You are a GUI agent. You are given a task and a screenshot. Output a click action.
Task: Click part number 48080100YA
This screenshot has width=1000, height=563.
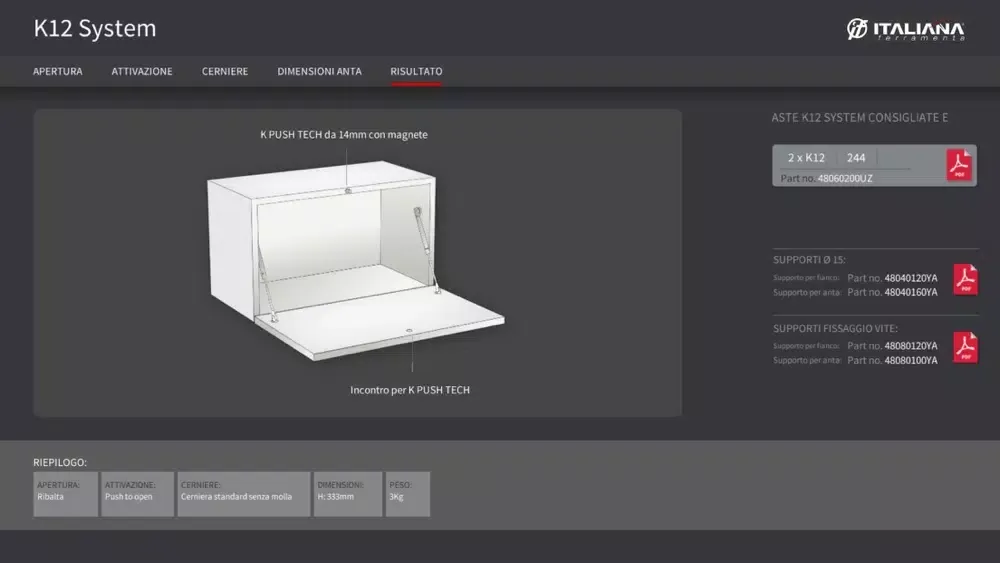(x=911, y=360)
